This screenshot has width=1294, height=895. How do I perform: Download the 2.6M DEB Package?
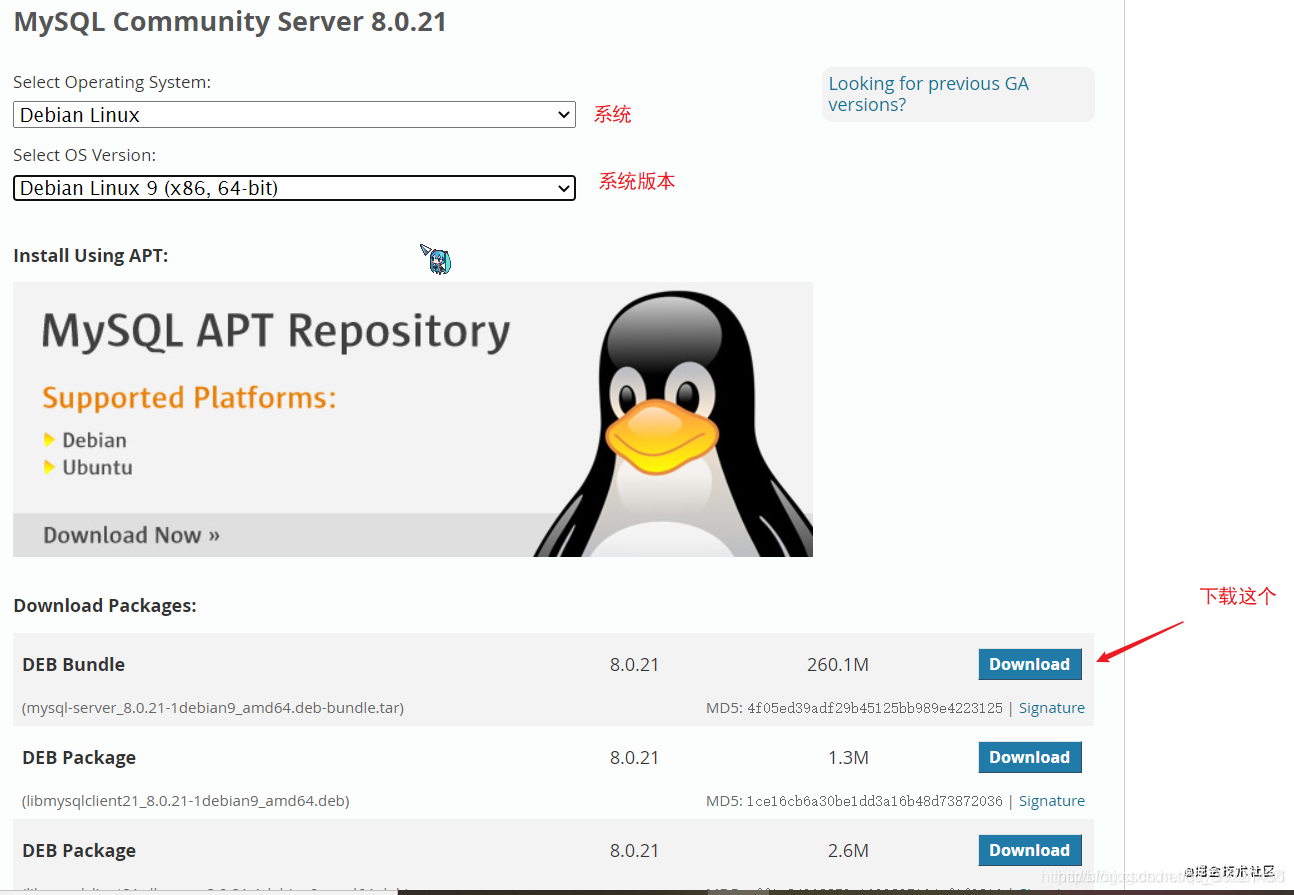click(x=1030, y=850)
